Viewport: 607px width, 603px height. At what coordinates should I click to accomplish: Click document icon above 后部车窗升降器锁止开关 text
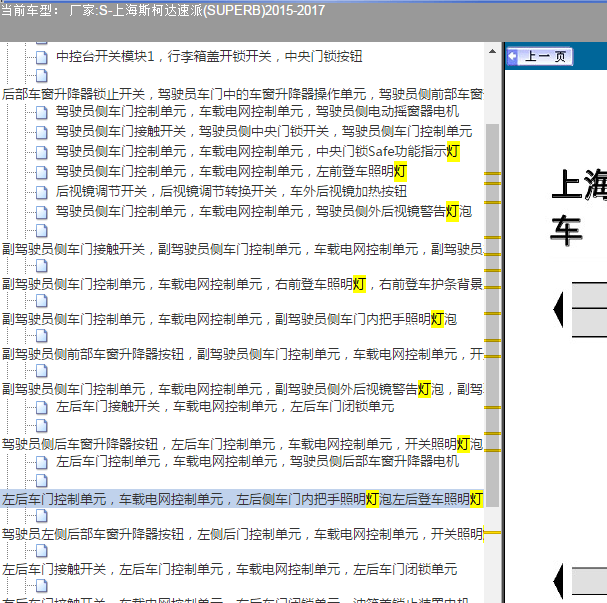coord(42,76)
